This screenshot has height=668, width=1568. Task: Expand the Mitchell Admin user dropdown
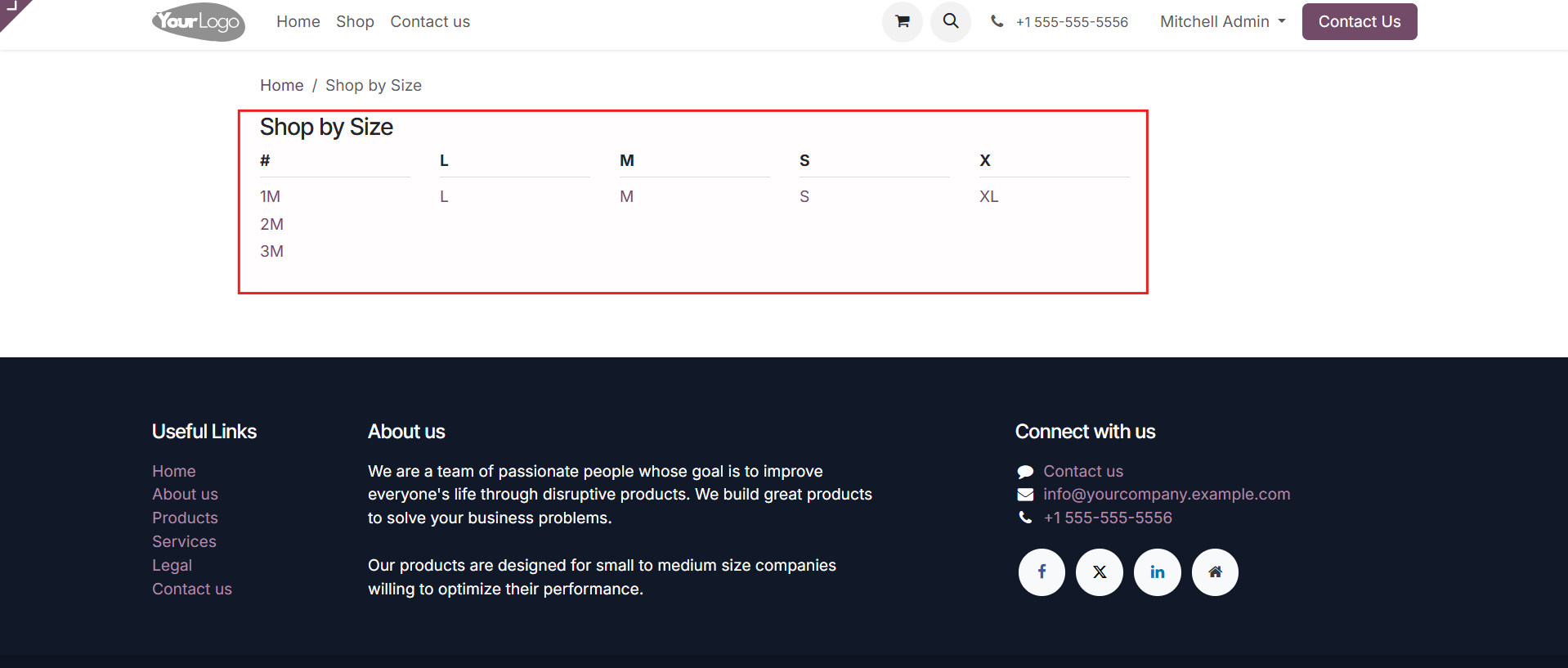pos(1222,22)
